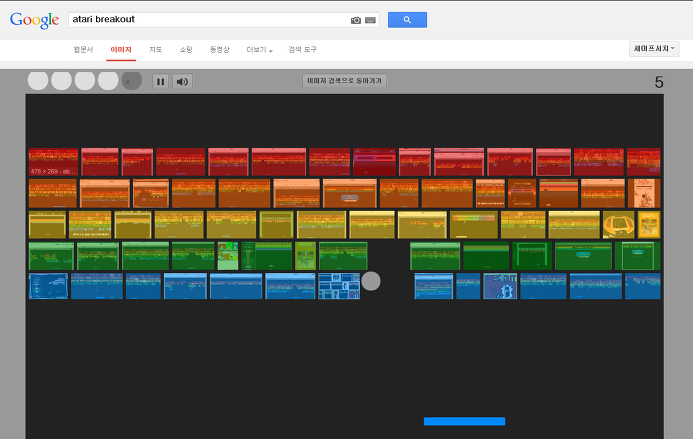The image size is (693, 439).
Task: Click the gray bouncing ball
Action: 371,281
